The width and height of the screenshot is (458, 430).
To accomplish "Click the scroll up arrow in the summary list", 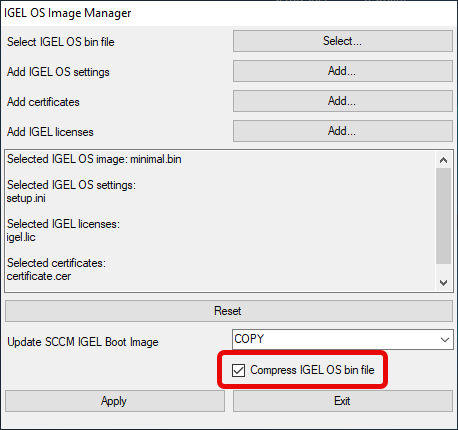I will coord(443,160).
